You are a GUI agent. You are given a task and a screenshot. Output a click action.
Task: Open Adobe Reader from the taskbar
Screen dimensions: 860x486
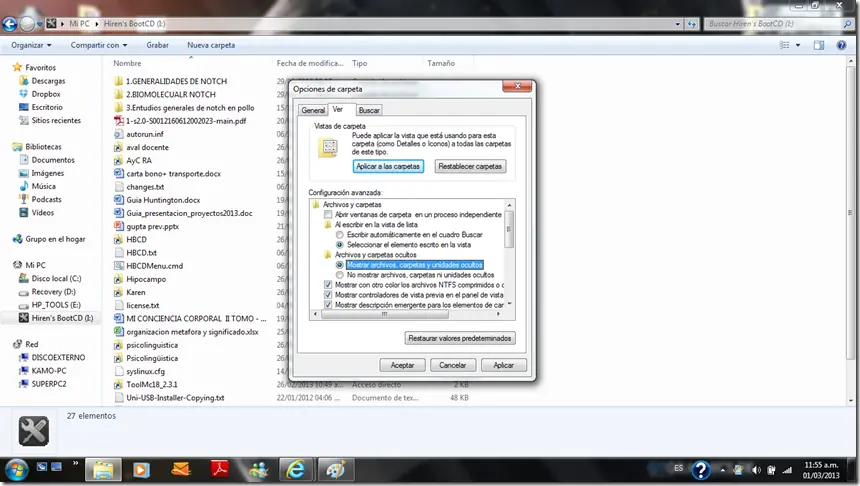pos(220,470)
